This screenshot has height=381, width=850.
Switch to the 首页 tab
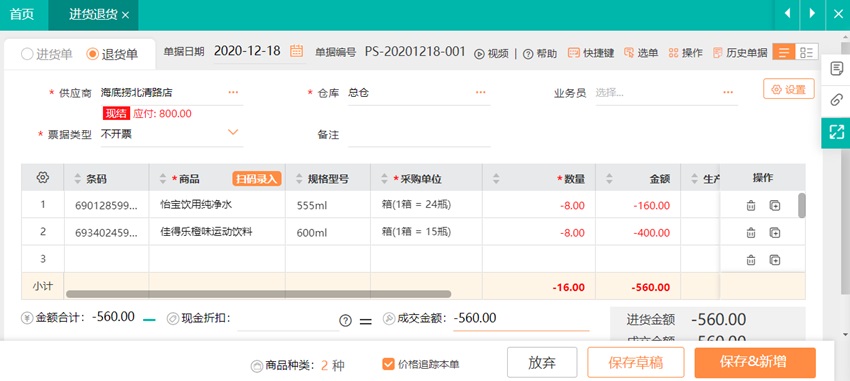coord(22,15)
